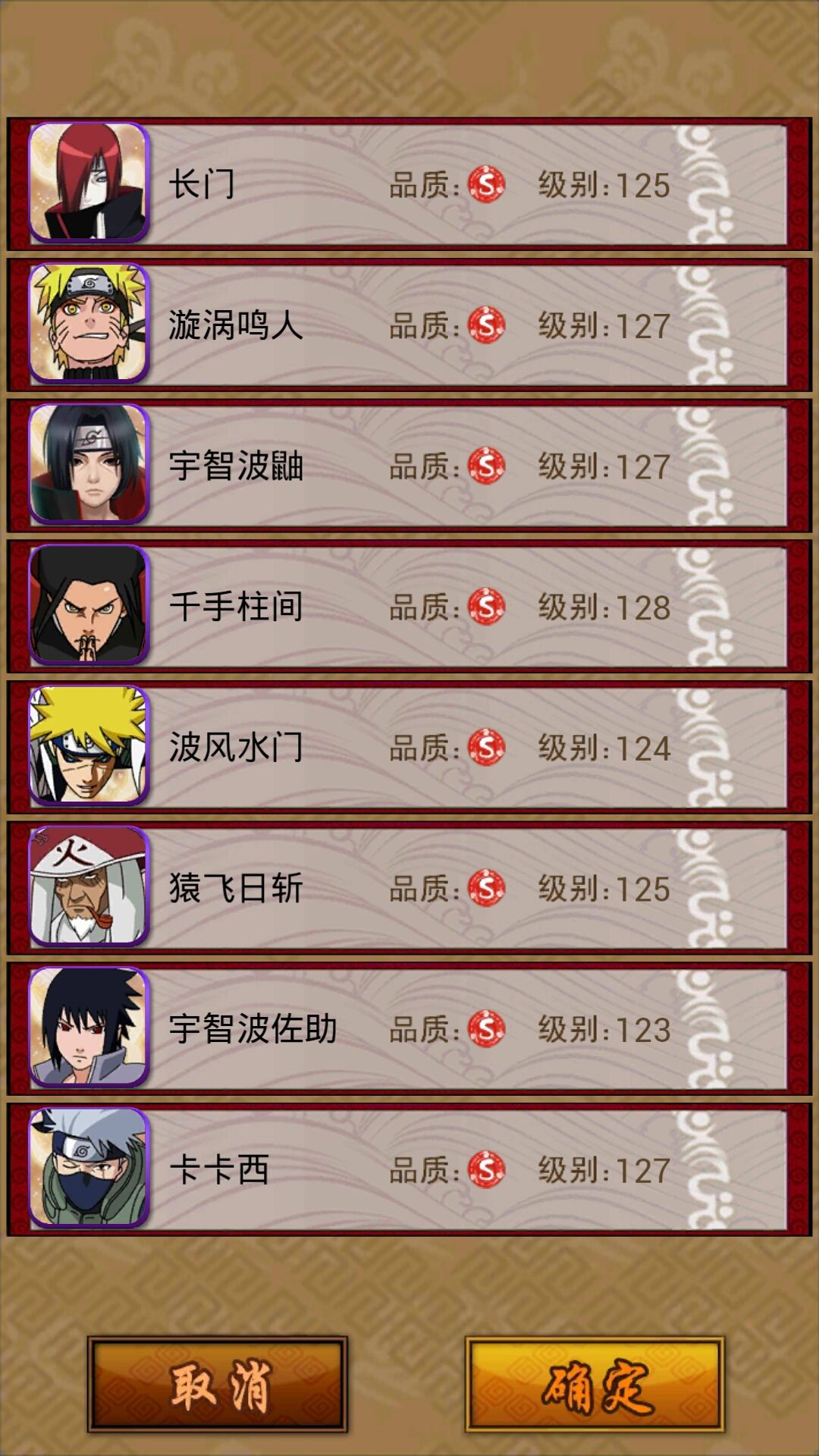Select the 宇智波佐助 name label
The height and width of the screenshot is (1456, 819).
253,1029
